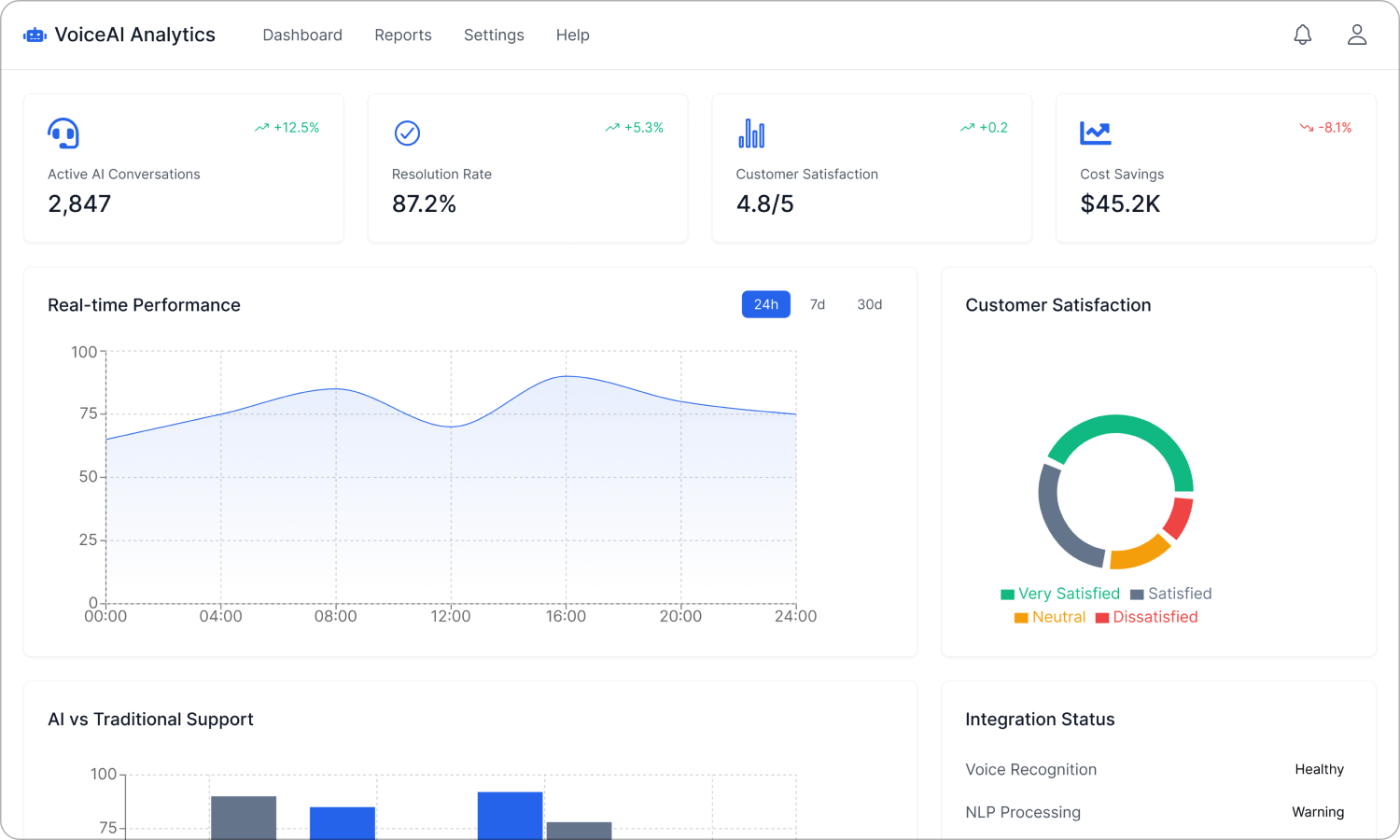
Task: Click the user profile icon
Action: (1357, 35)
